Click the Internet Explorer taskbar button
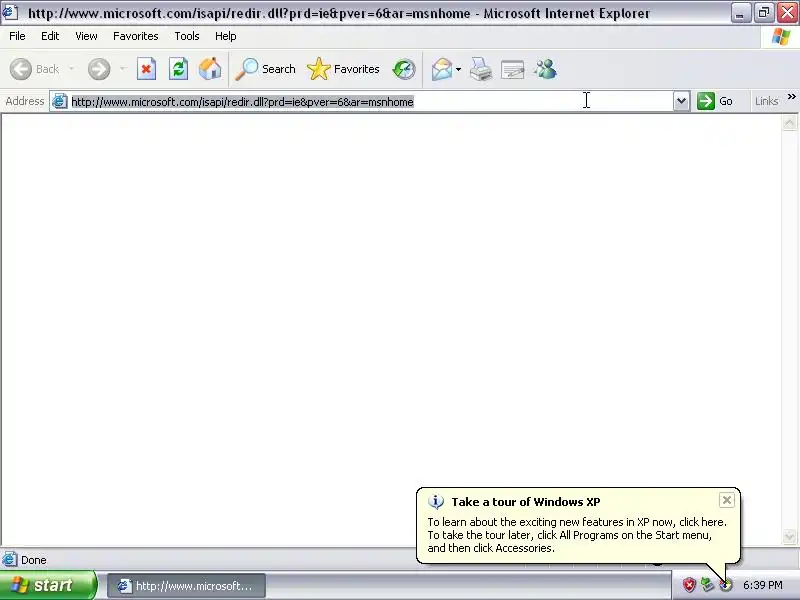800x600 pixels. [186, 586]
